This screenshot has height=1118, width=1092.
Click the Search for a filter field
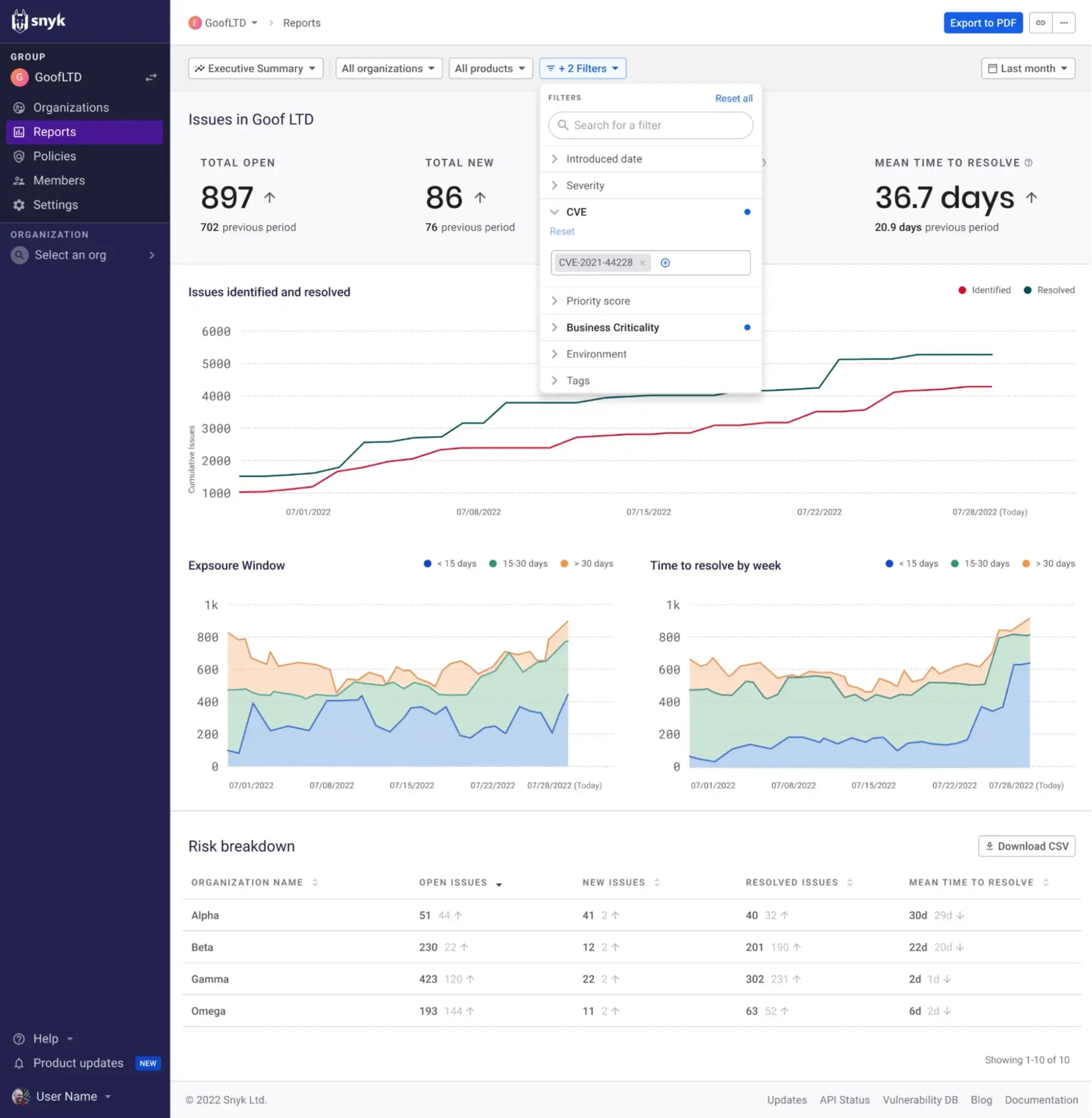pyautogui.click(x=650, y=125)
